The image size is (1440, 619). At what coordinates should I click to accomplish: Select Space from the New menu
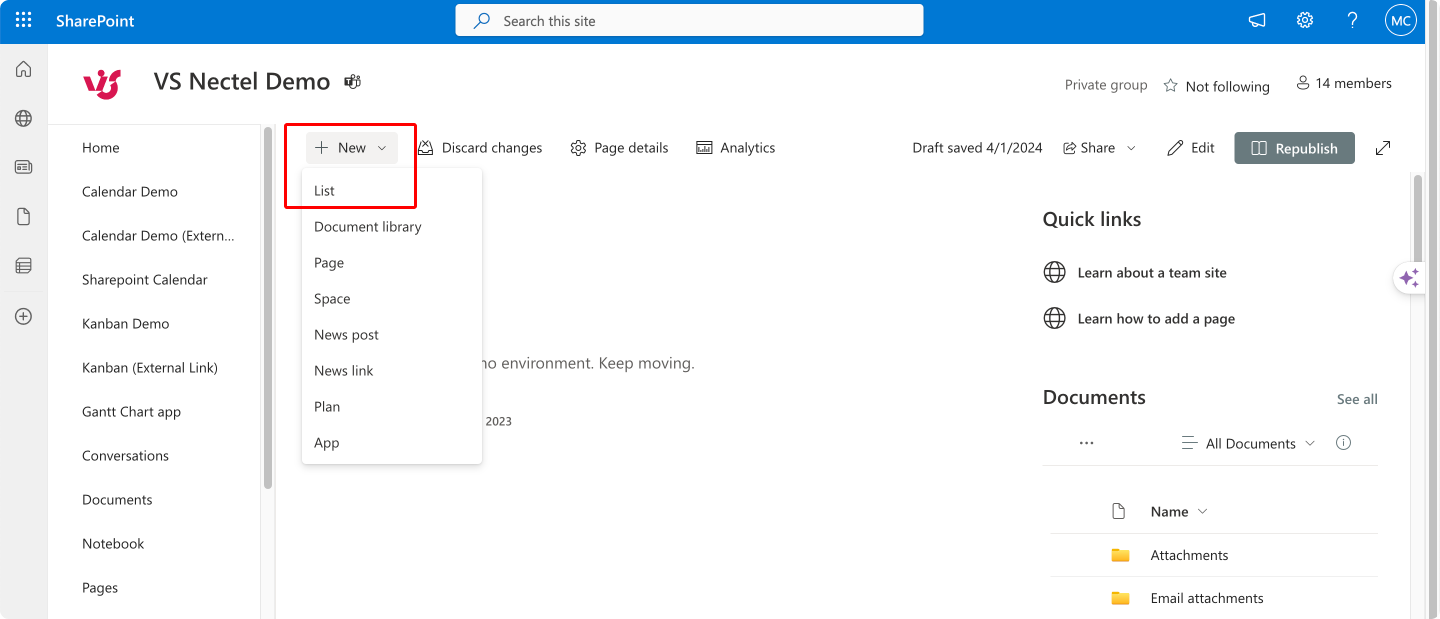[x=392, y=298]
